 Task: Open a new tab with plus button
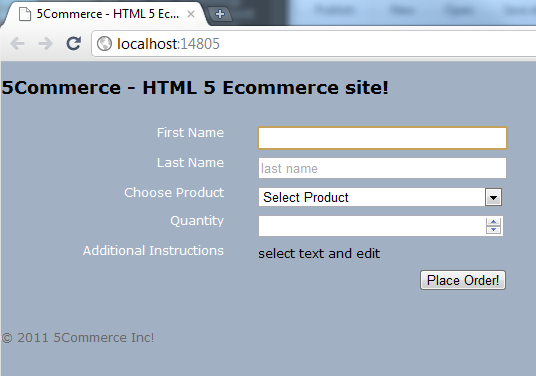tap(220, 14)
